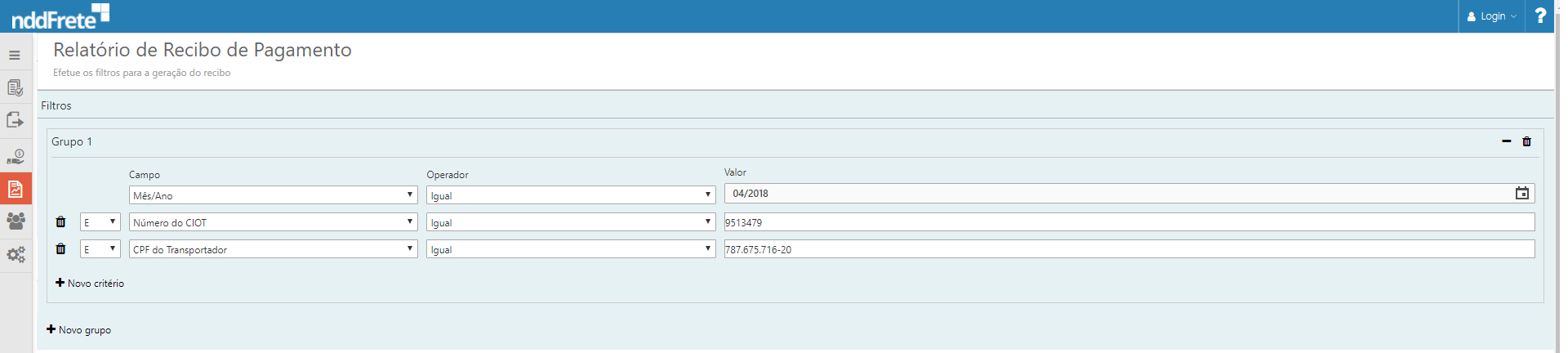Screen dimensions: 1568x353
Task: Delete the CPF do Transportador criterion row
Action: coord(60,249)
